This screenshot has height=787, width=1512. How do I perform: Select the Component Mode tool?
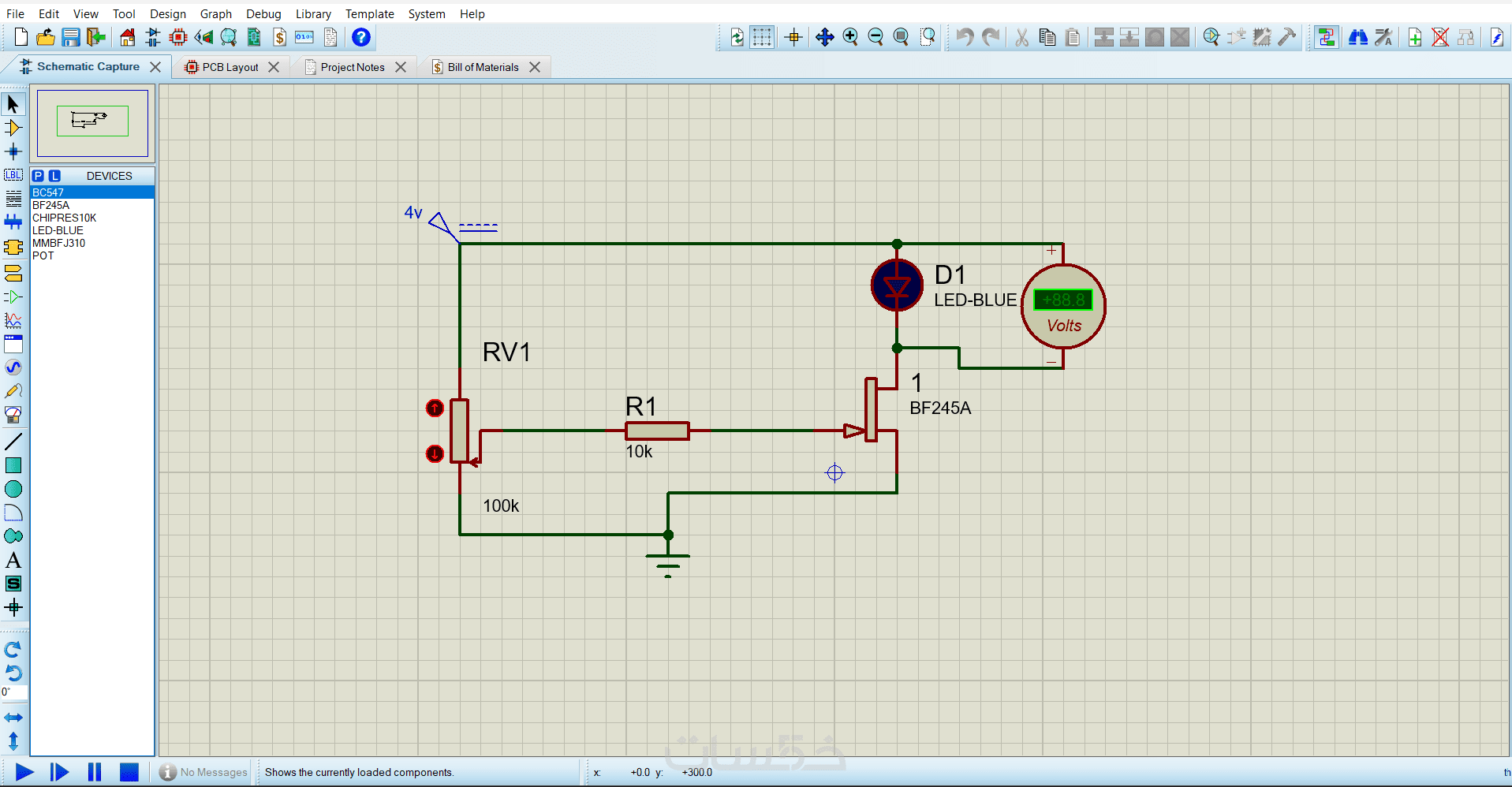pyautogui.click(x=13, y=128)
